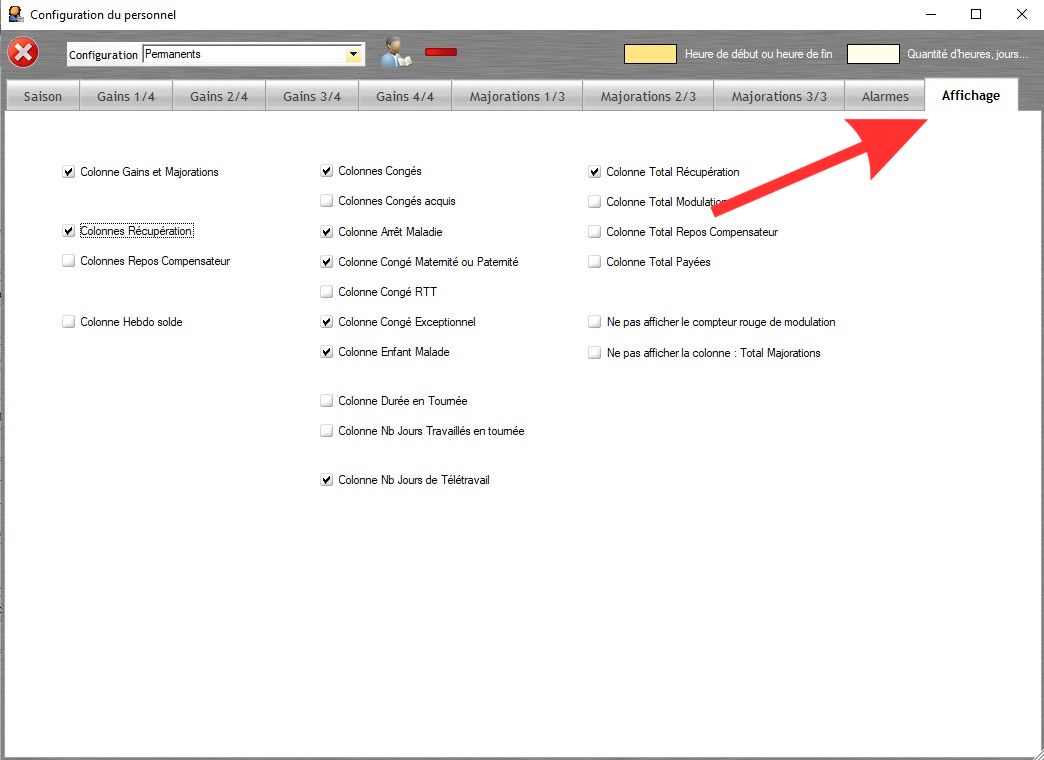Open the Alarmes tab
Viewport: 1044px width, 760px height.
885,97
